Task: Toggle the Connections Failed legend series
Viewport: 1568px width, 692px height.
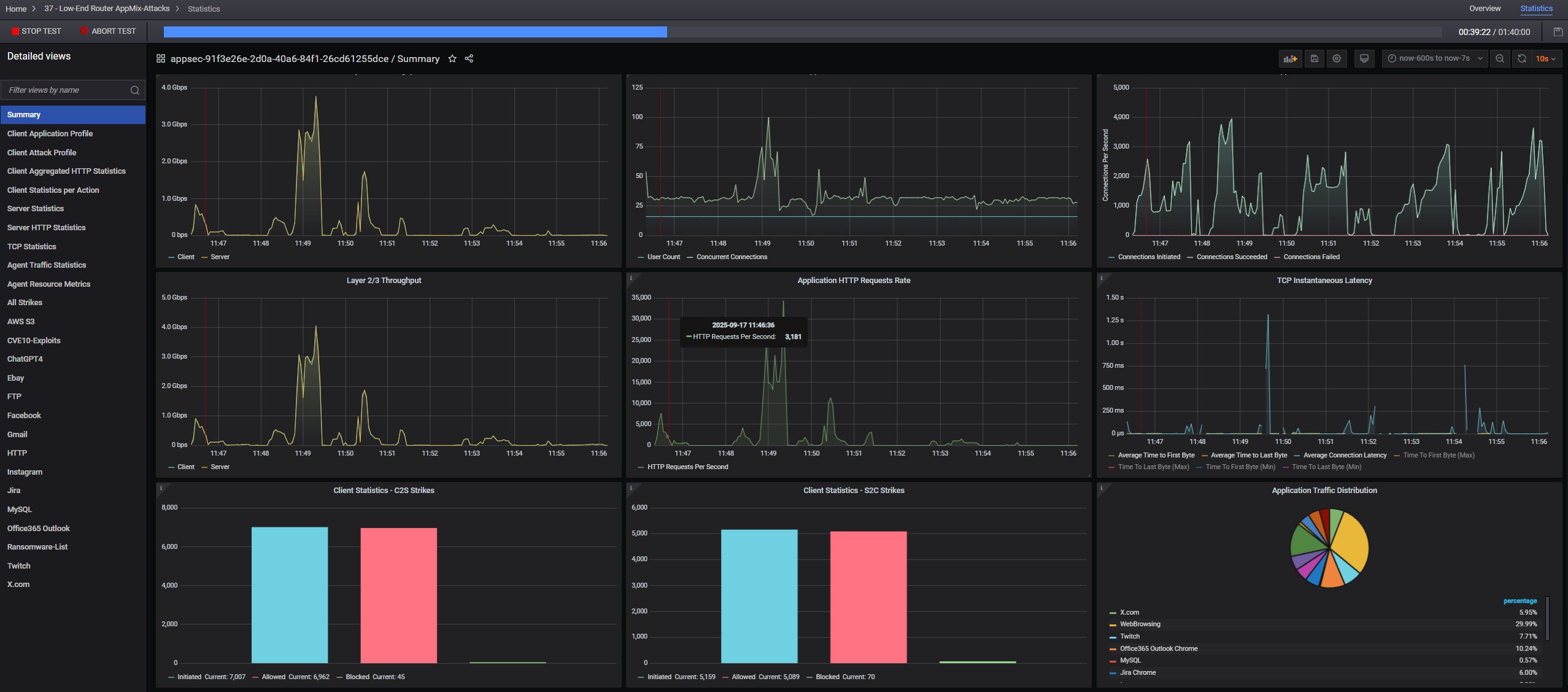Action: pos(1311,257)
